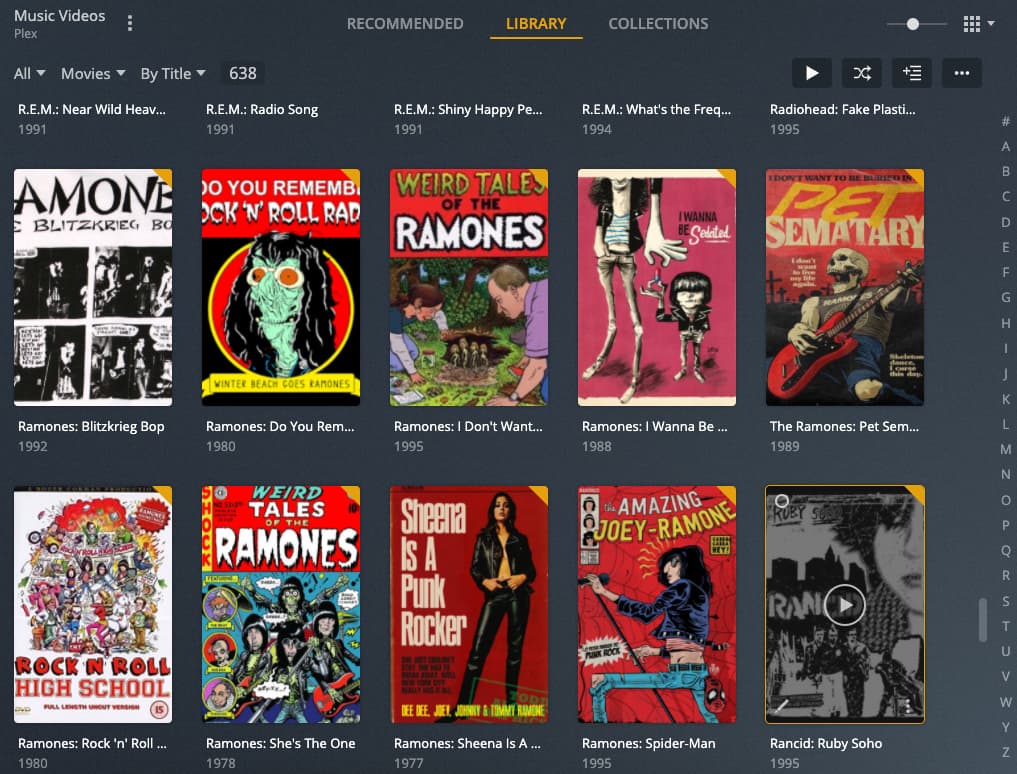Image resolution: width=1017 pixels, height=774 pixels.
Task: Jump to letter M in alphabet index
Action: coord(1005,449)
